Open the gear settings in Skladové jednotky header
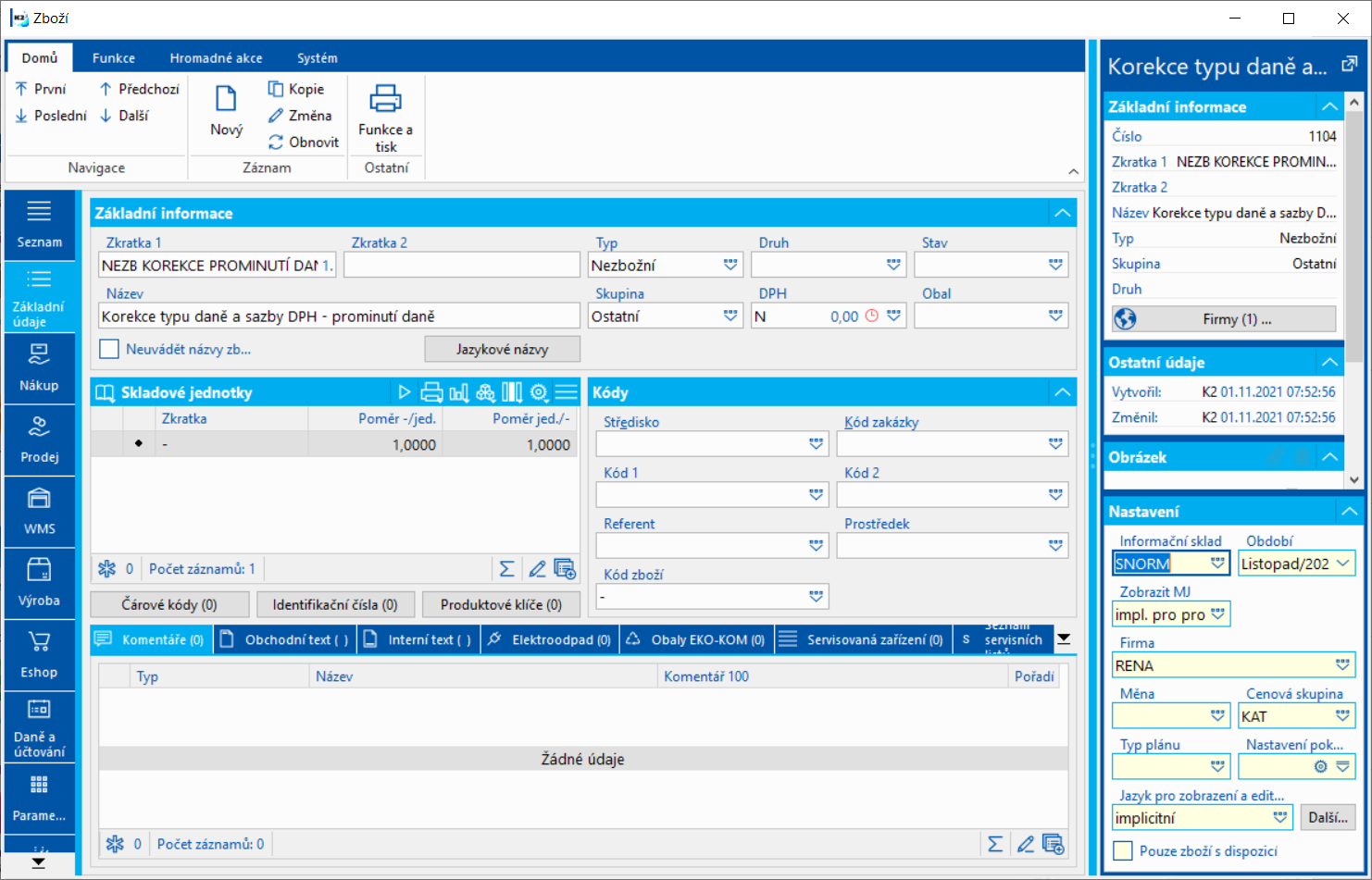Screen dimensions: 1372x880 point(539,392)
